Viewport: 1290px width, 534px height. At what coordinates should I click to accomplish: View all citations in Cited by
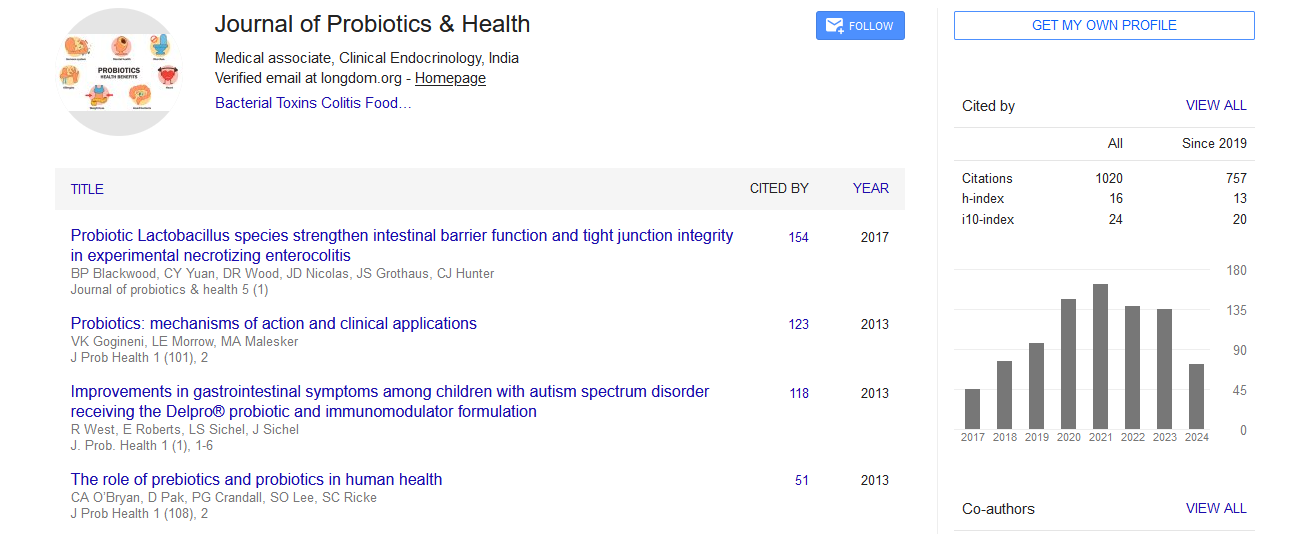[x=1216, y=105]
